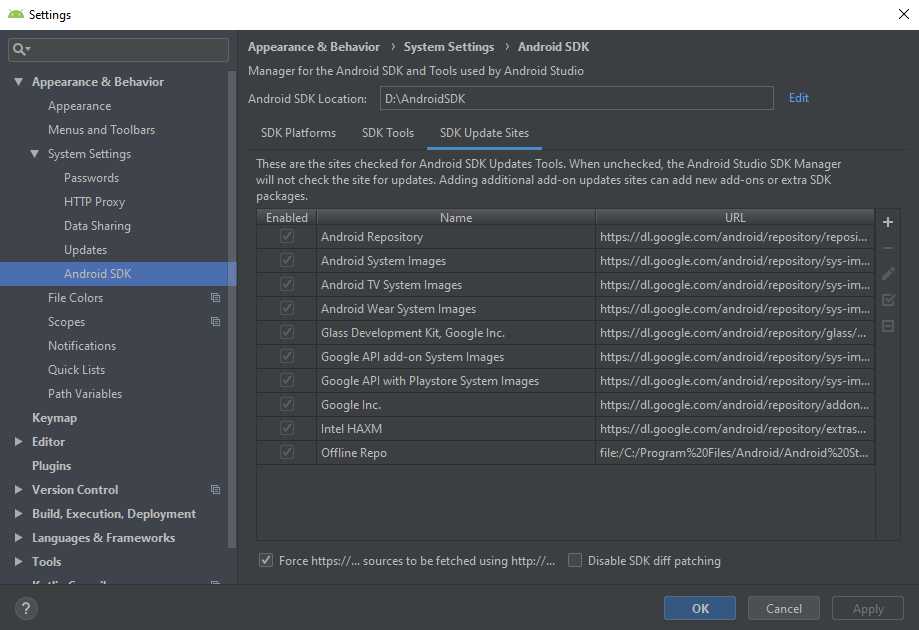Click the project-level icon beside File Colors
This screenshot has width=919, height=630.
pyautogui.click(x=216, y=298)
